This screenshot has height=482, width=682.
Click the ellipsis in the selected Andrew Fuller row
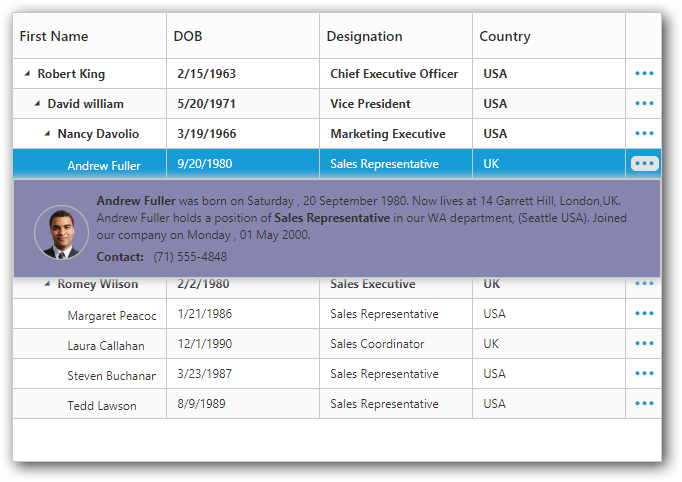(644, 163)
